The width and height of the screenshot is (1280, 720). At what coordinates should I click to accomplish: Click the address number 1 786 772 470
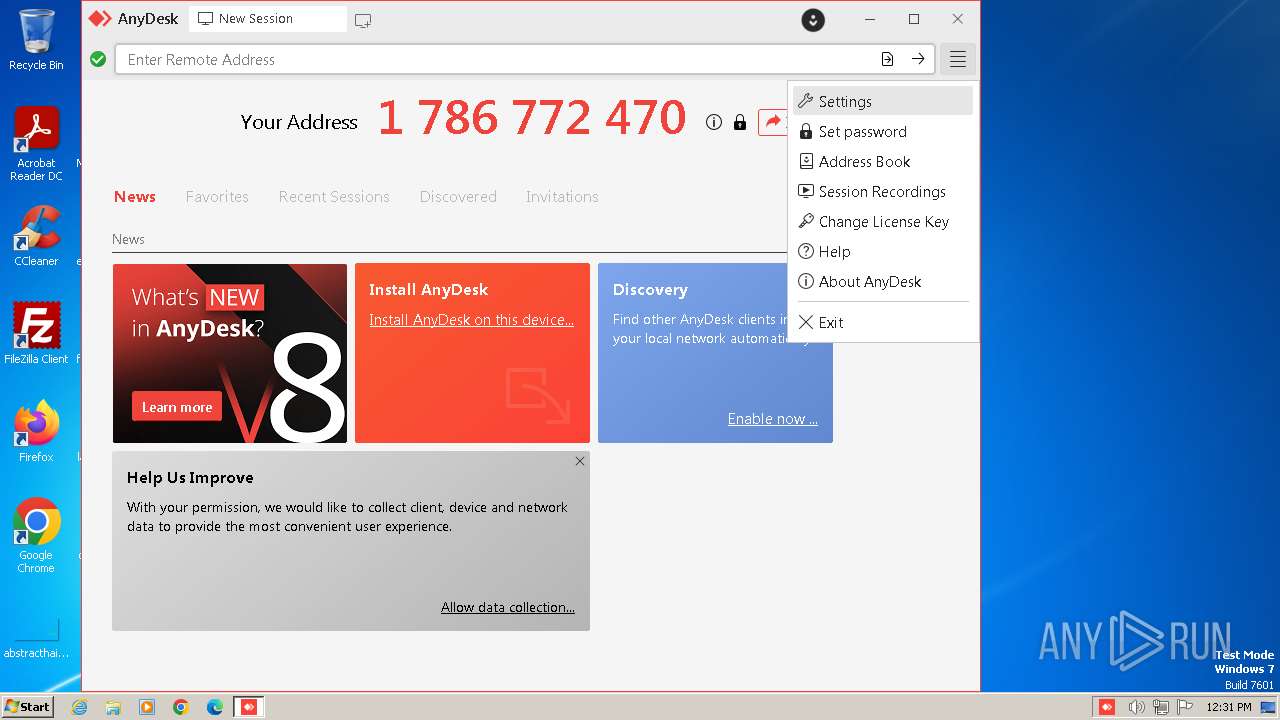[x=532, y=118]
